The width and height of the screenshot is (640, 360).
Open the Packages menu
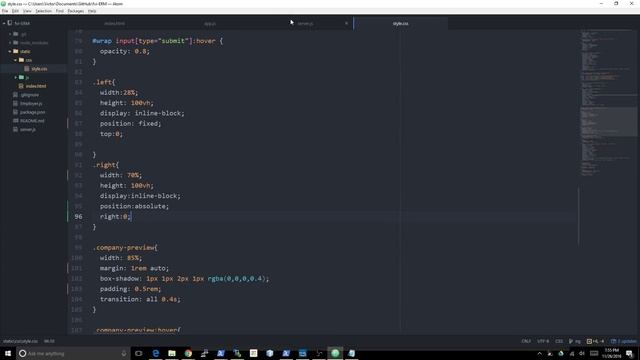click(x=76, y=11)
